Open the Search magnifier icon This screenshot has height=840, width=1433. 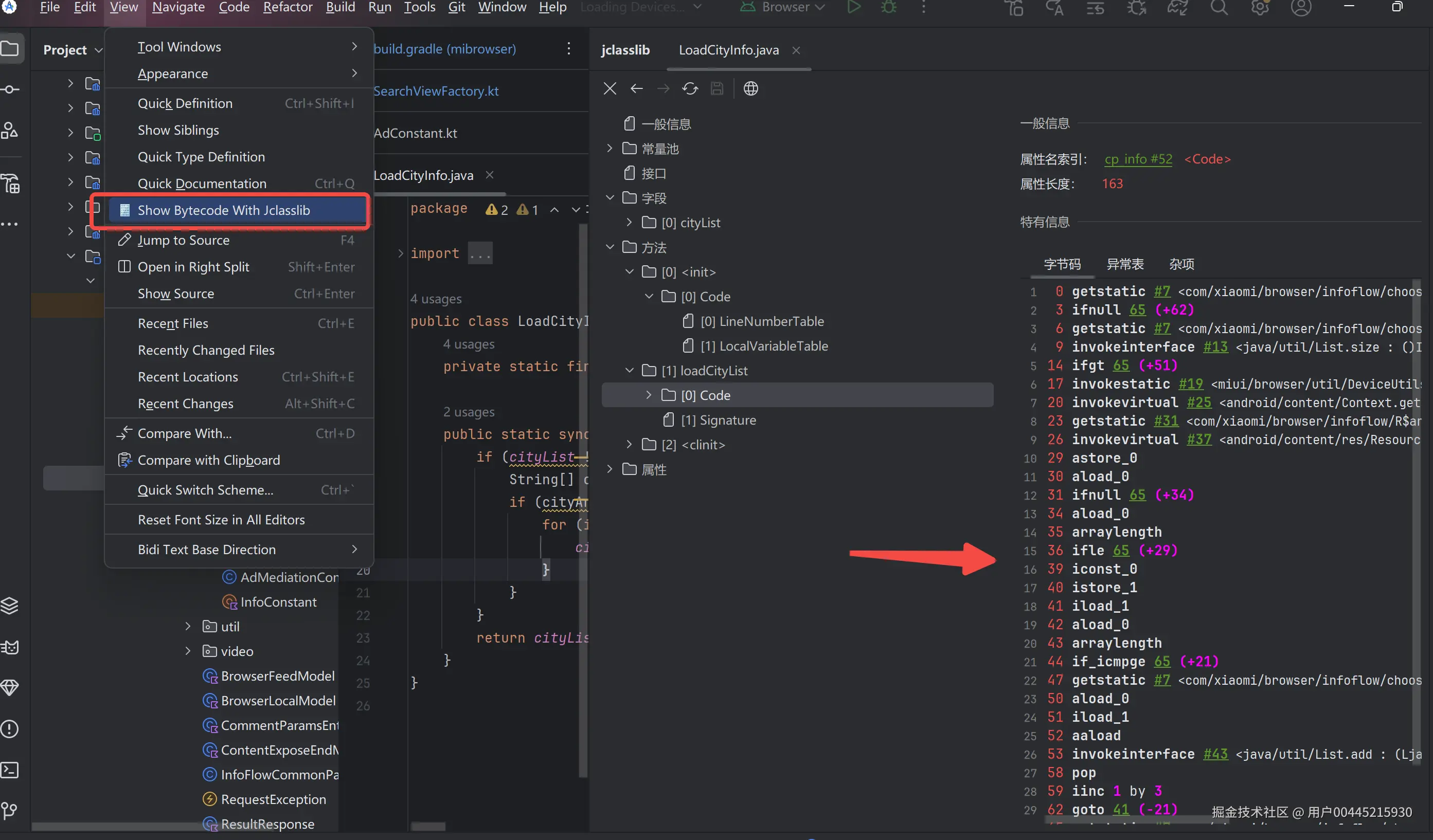(x=1218, y=7)
